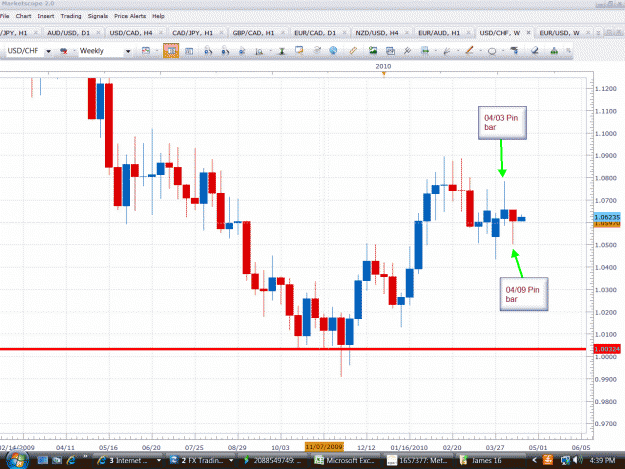Select the USD/CHF, W tab
Image resolution: width=625 pixels, height=469 pixels.
[x=500, y=33]
